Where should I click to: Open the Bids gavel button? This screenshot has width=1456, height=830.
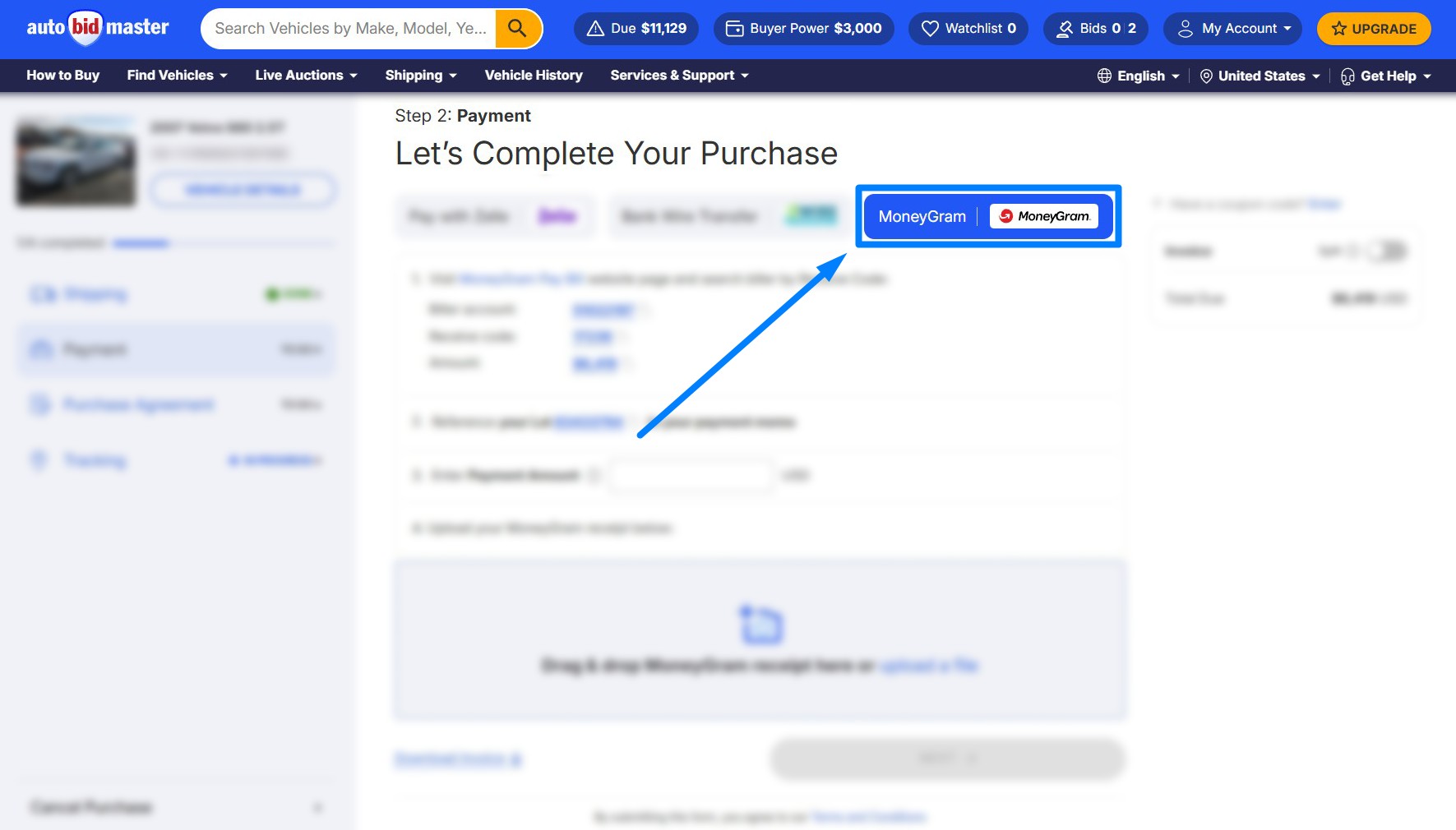[1095, 29]
